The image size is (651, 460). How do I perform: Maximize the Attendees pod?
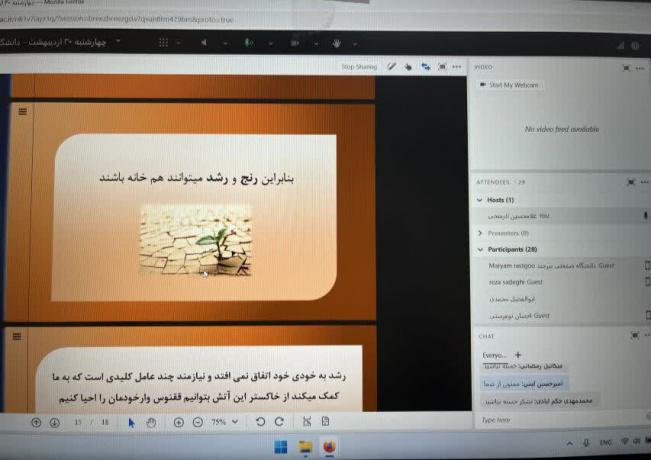tap(631, 182)
